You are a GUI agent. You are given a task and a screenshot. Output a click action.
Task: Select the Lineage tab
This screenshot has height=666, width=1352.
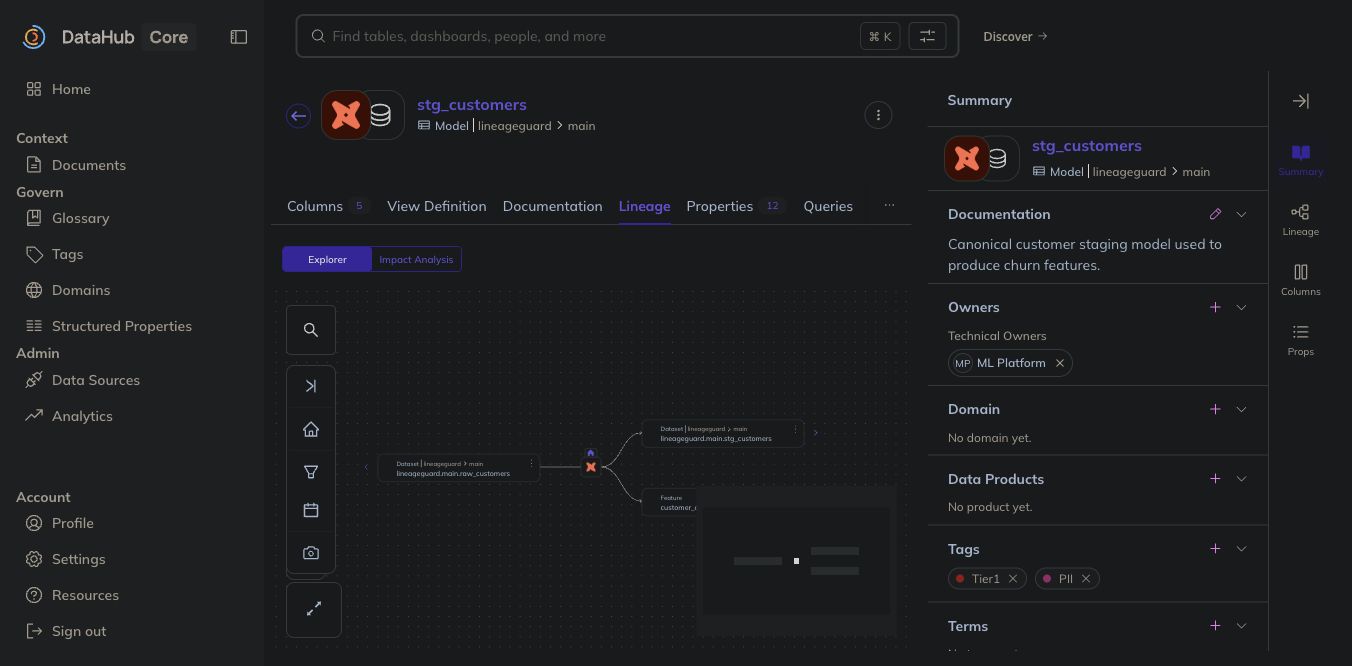(x=644, y=206)
